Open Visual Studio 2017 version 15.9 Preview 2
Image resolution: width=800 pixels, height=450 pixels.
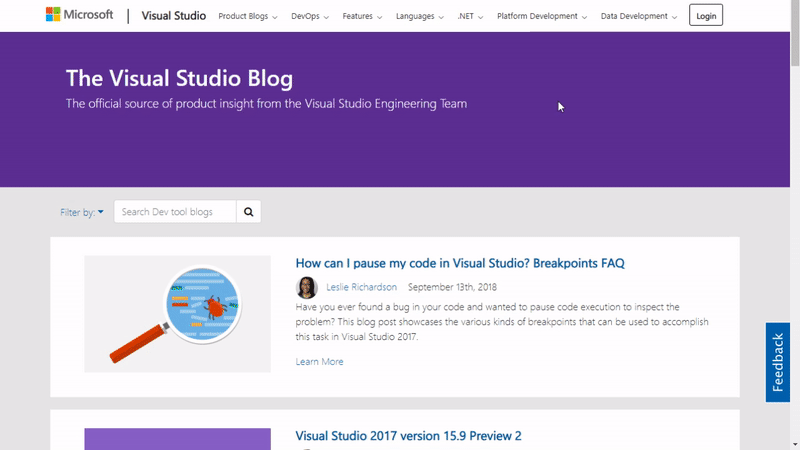408,436
